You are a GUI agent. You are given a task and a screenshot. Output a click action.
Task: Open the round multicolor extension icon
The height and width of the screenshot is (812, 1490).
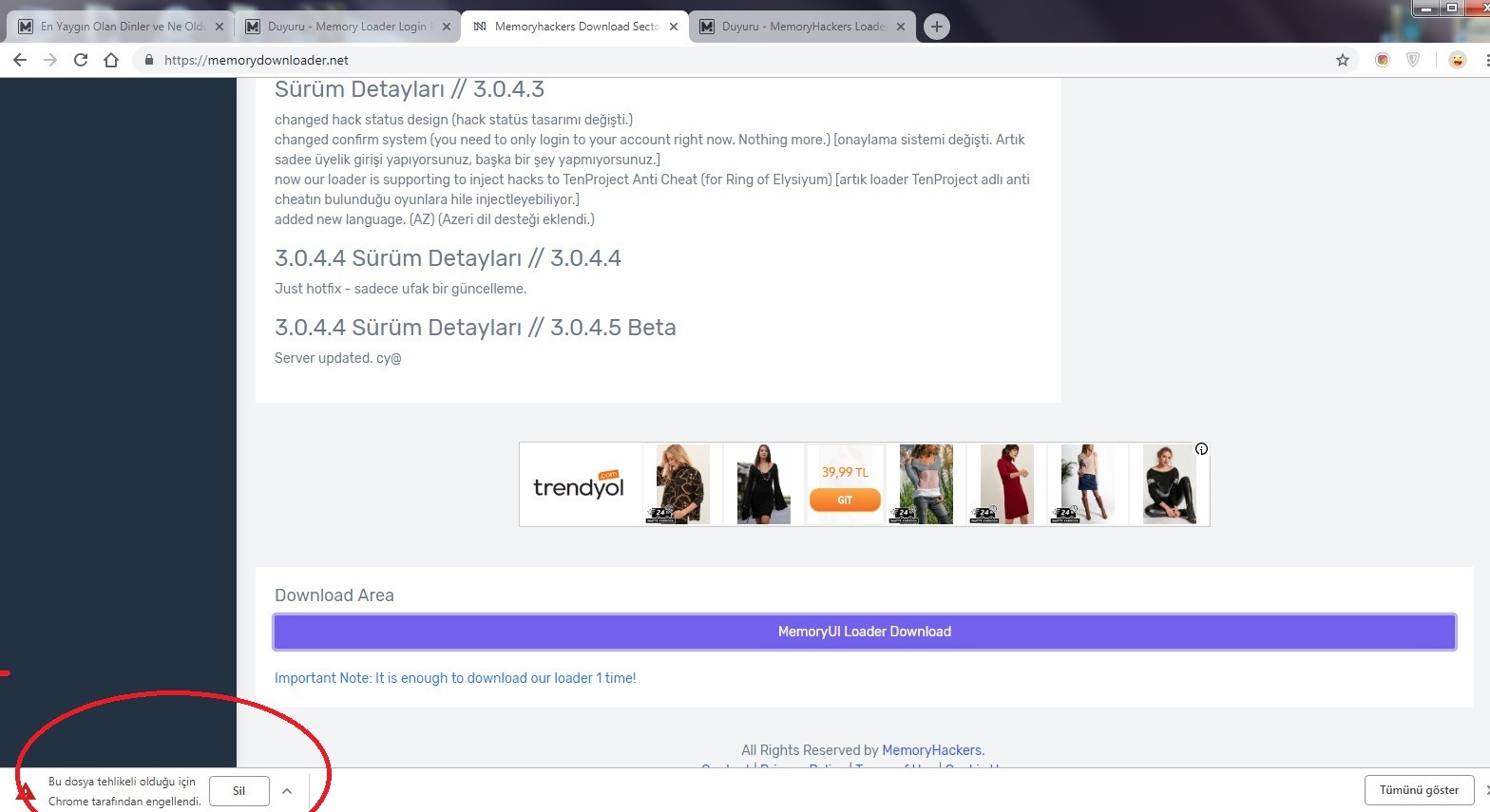point(1383,60)
